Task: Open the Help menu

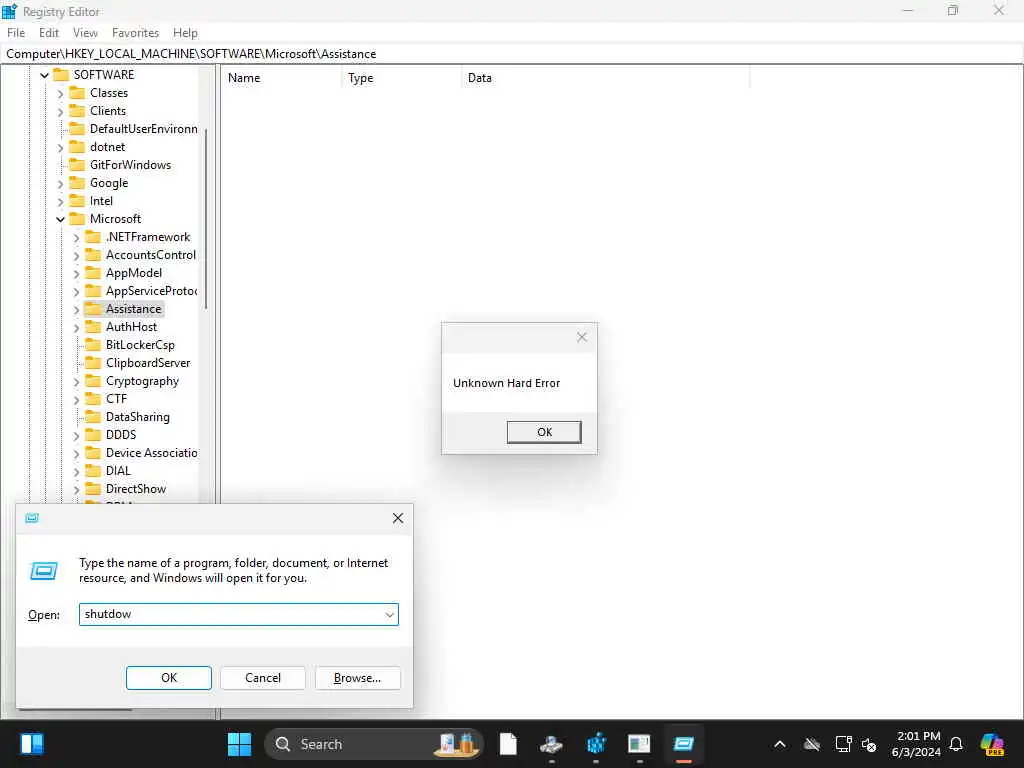Action: pyautogui.click(x=185, y=33)
